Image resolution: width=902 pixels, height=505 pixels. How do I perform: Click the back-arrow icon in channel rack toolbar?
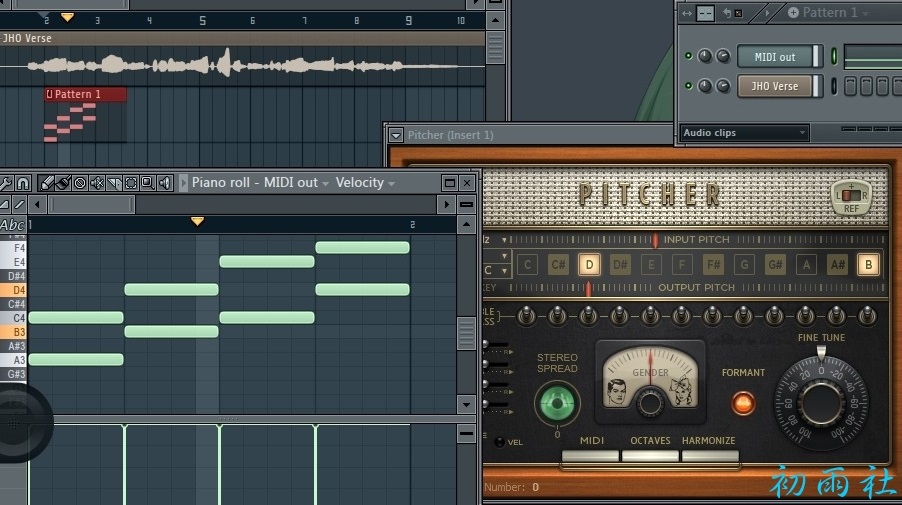click(727, 13)
